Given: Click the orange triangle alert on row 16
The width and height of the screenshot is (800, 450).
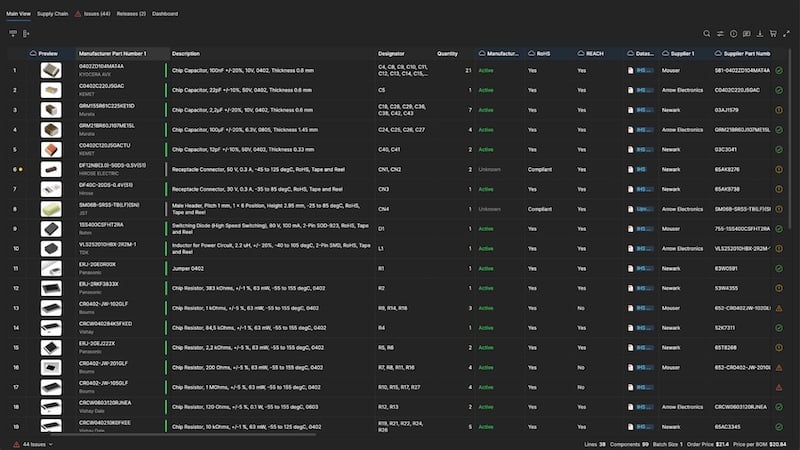Looking at the screenshot, I should point(779,367).
